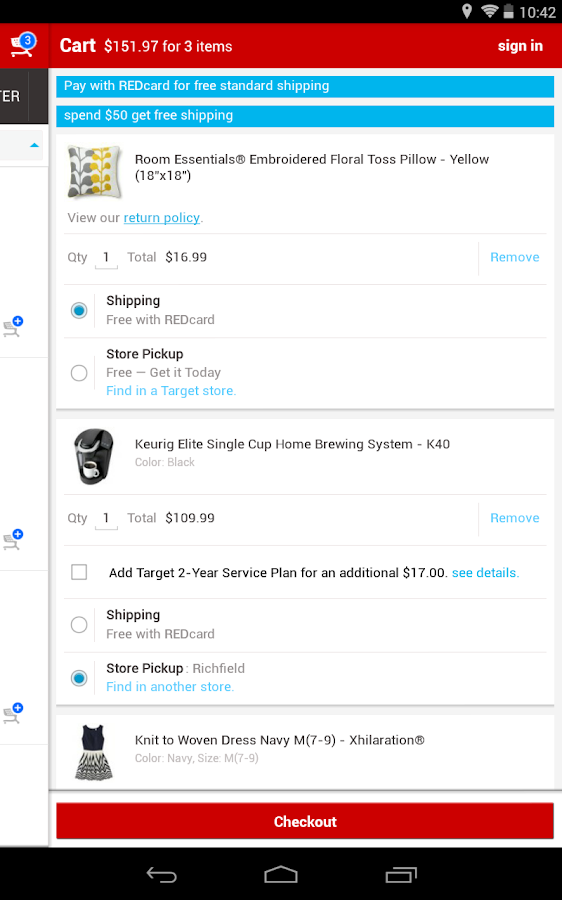
Task: Open the Android recent apps icon
Action: (x=401, y=874)
